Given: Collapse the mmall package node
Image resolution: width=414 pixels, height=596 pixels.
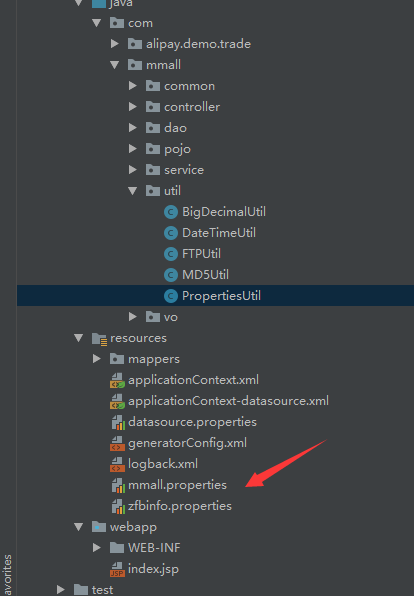Looking at the screenshot, I should click(x=114, y=65).
